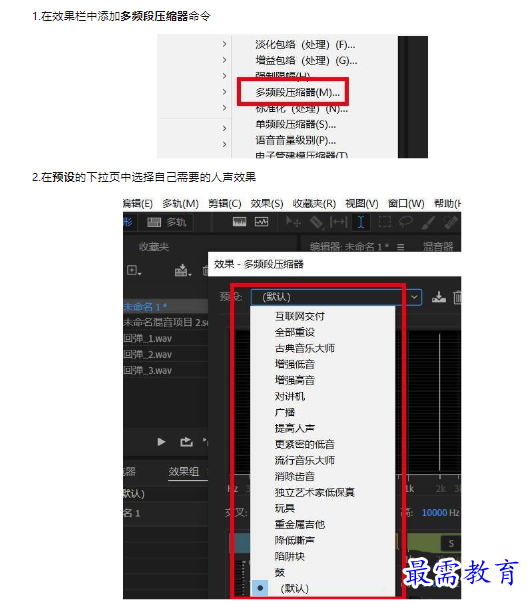Open the 多轨(M) menu
The width and height of the screenshot is (527, 604).
coord(180,203)
